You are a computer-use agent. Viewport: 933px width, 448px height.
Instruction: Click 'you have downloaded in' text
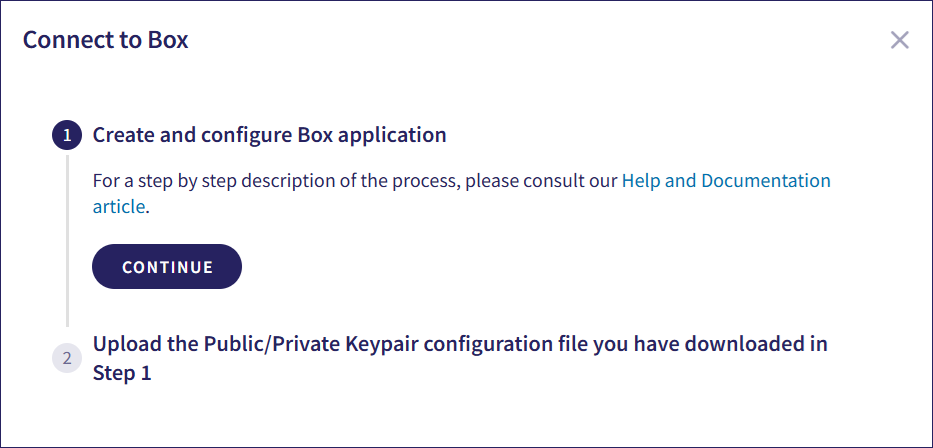pos(711,345)
